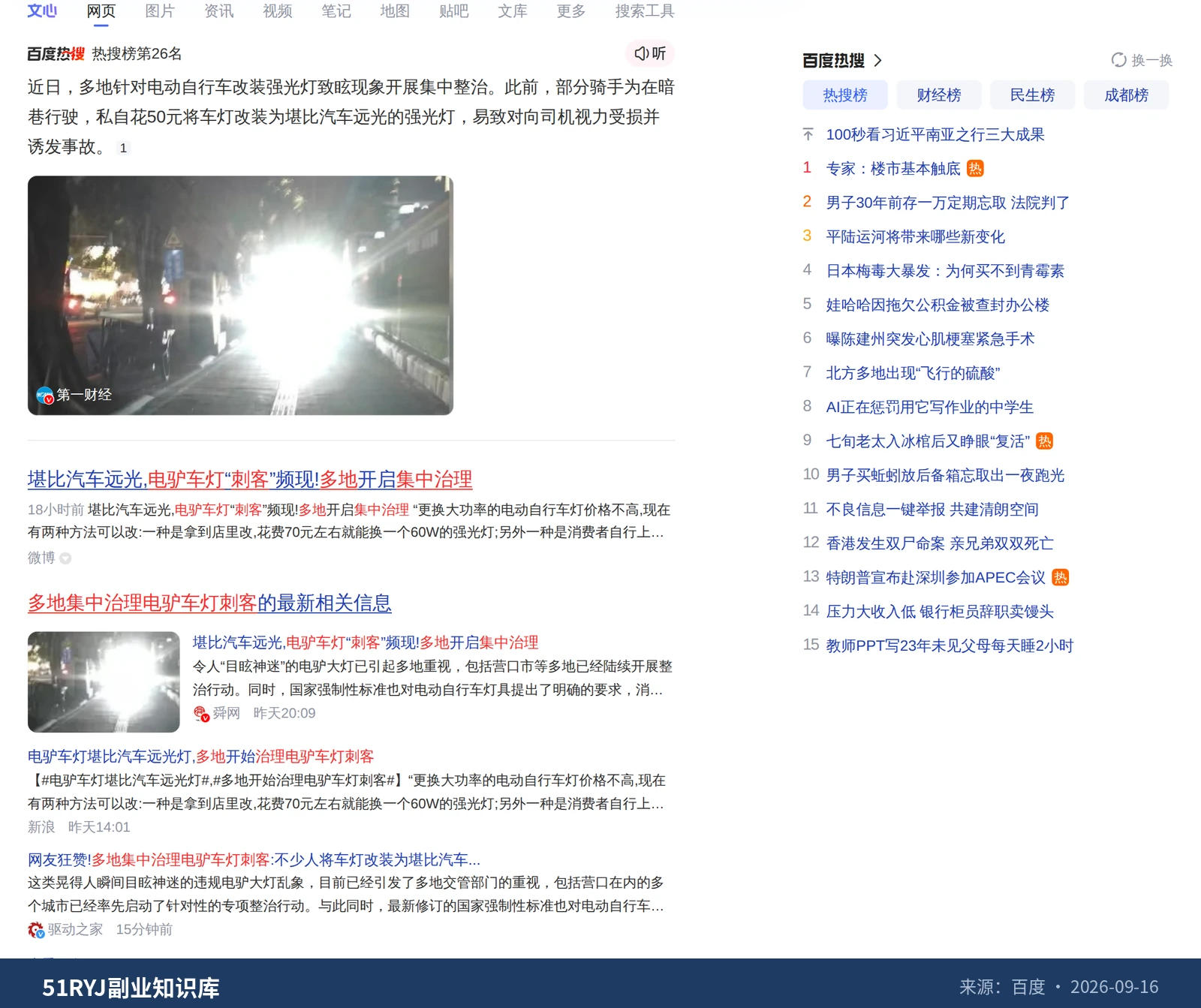This screenshot has width=1201, height=1008.
Task: Open 七旬老太入冰棺后又睁眼"复活"
Action: coord(928,441)
